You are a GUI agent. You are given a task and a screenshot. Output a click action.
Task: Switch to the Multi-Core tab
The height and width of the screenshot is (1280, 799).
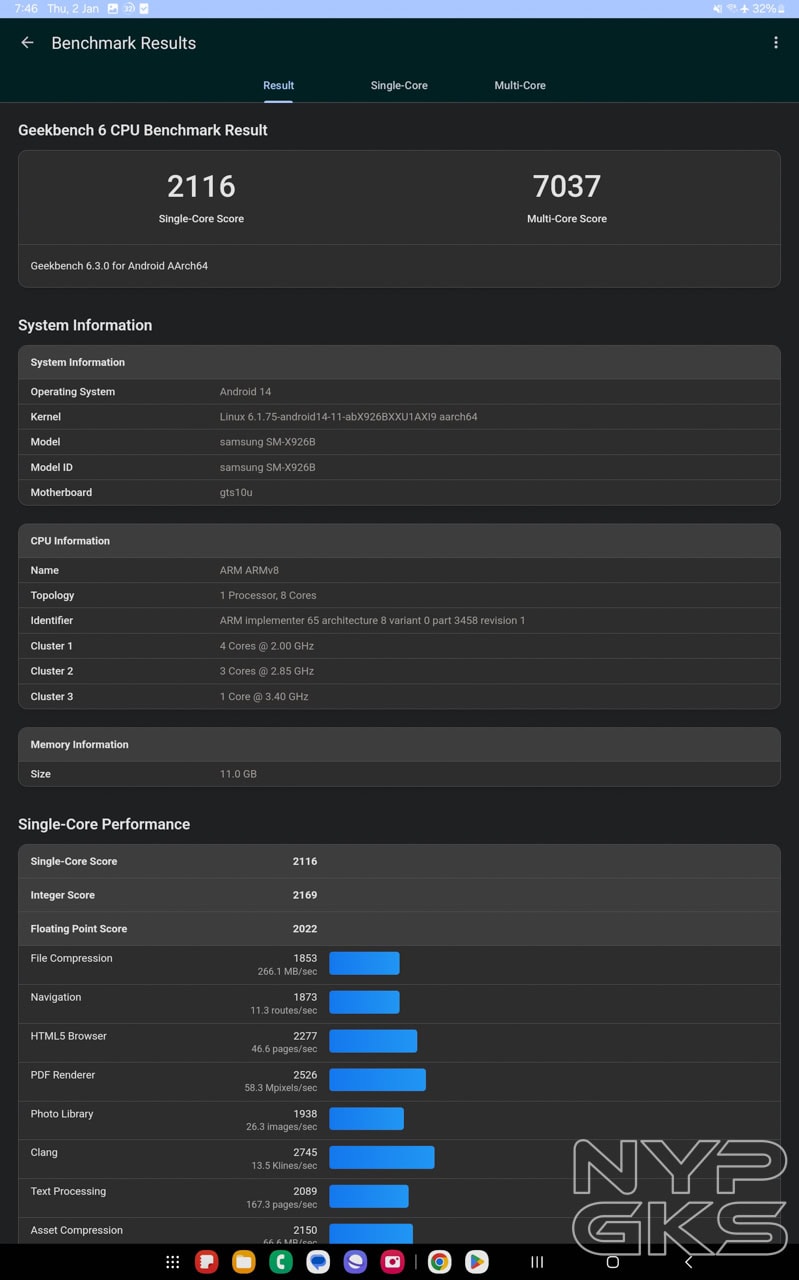pyautogui.click(x=520, y=85)
